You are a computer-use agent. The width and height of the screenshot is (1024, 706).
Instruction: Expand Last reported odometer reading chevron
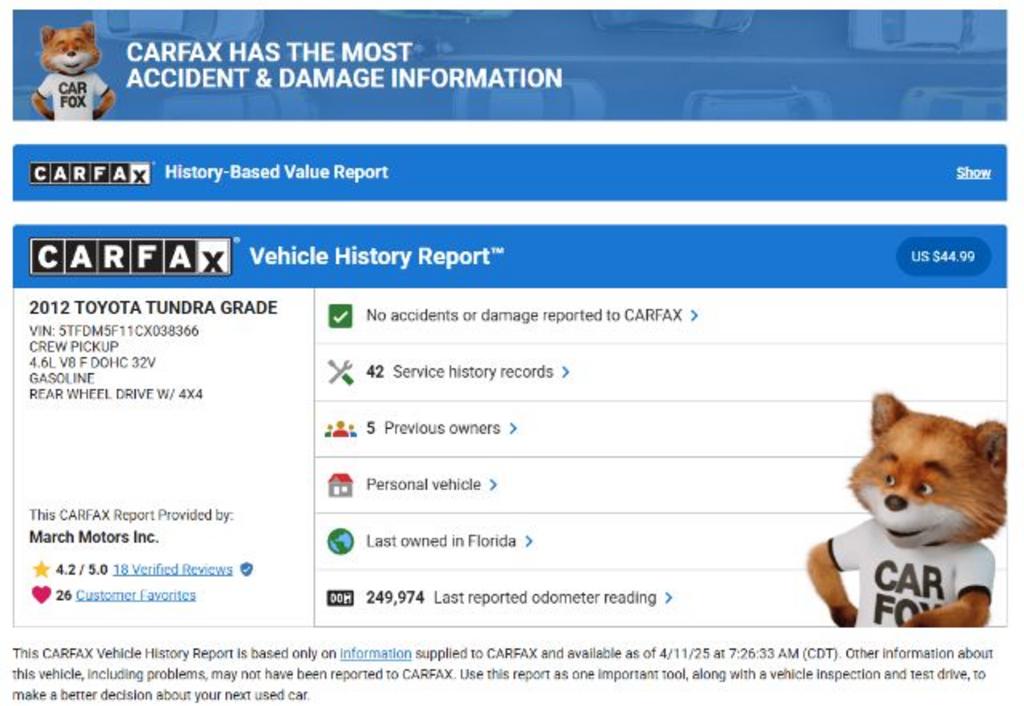pyautogui.click(x=668, y=598)
